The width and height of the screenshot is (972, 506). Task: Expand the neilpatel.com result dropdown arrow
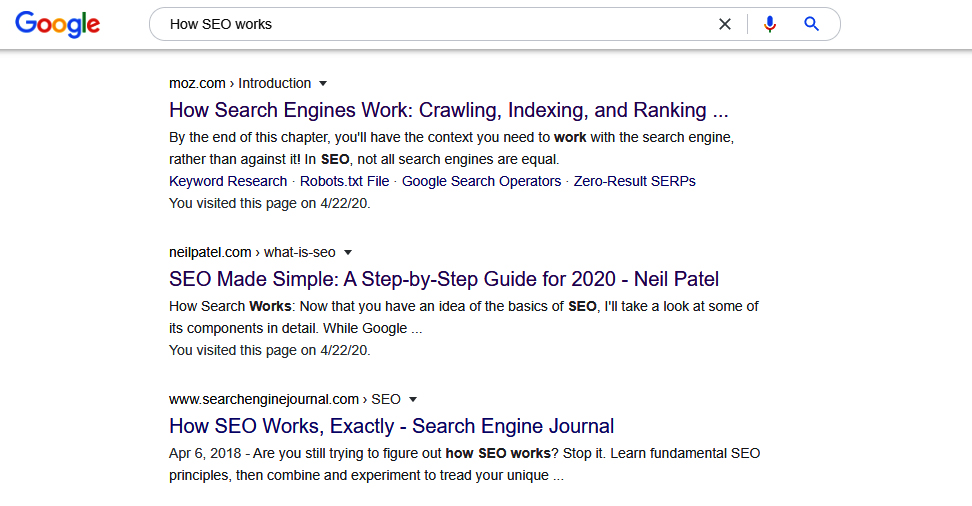348,253
